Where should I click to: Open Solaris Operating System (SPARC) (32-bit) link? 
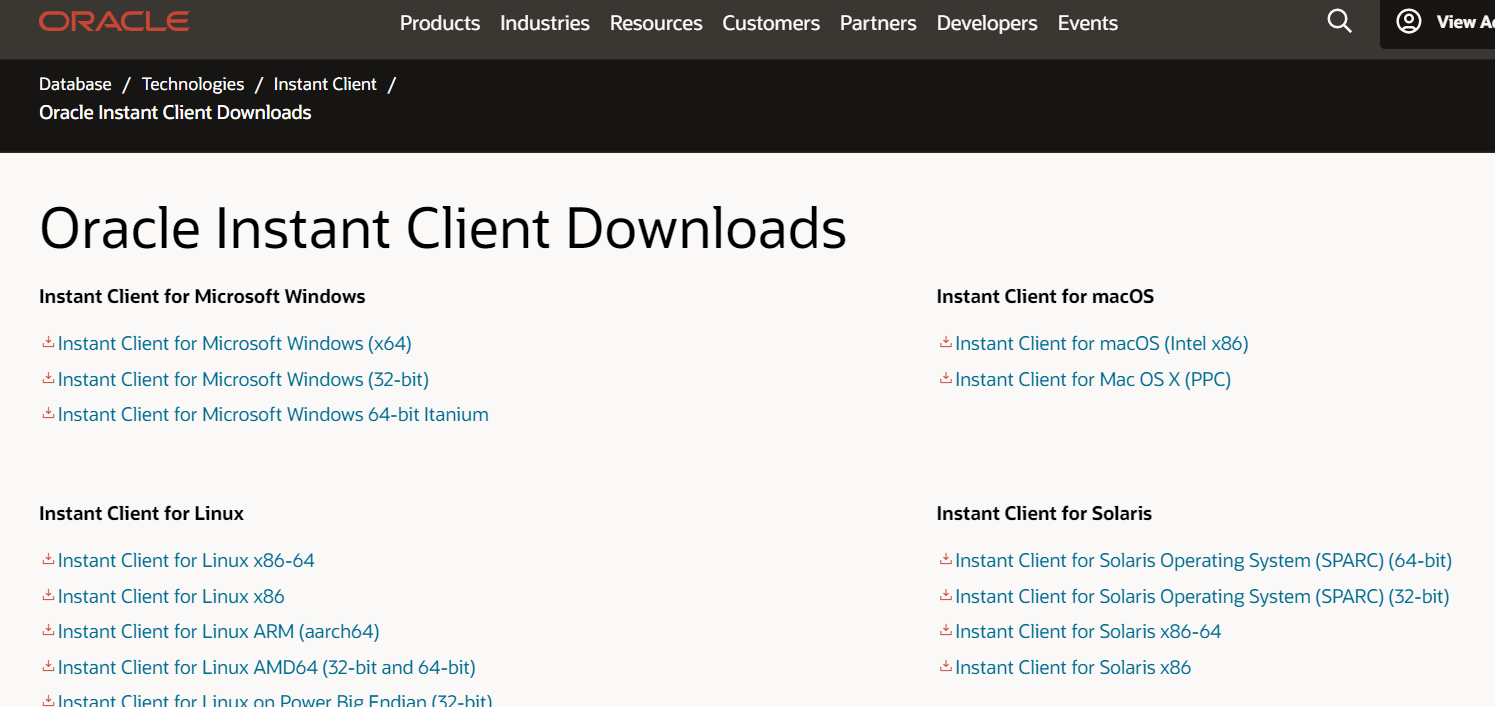(x=1202, y=596)
